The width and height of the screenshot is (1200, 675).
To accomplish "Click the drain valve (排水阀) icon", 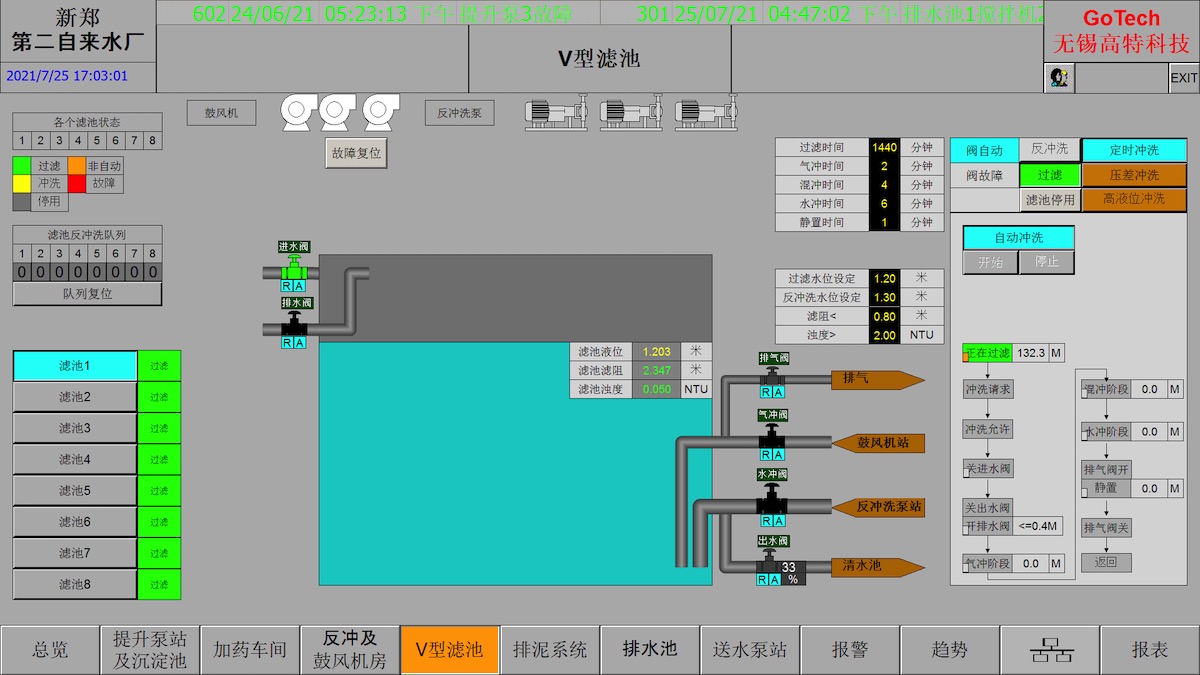I will point(293,326).
